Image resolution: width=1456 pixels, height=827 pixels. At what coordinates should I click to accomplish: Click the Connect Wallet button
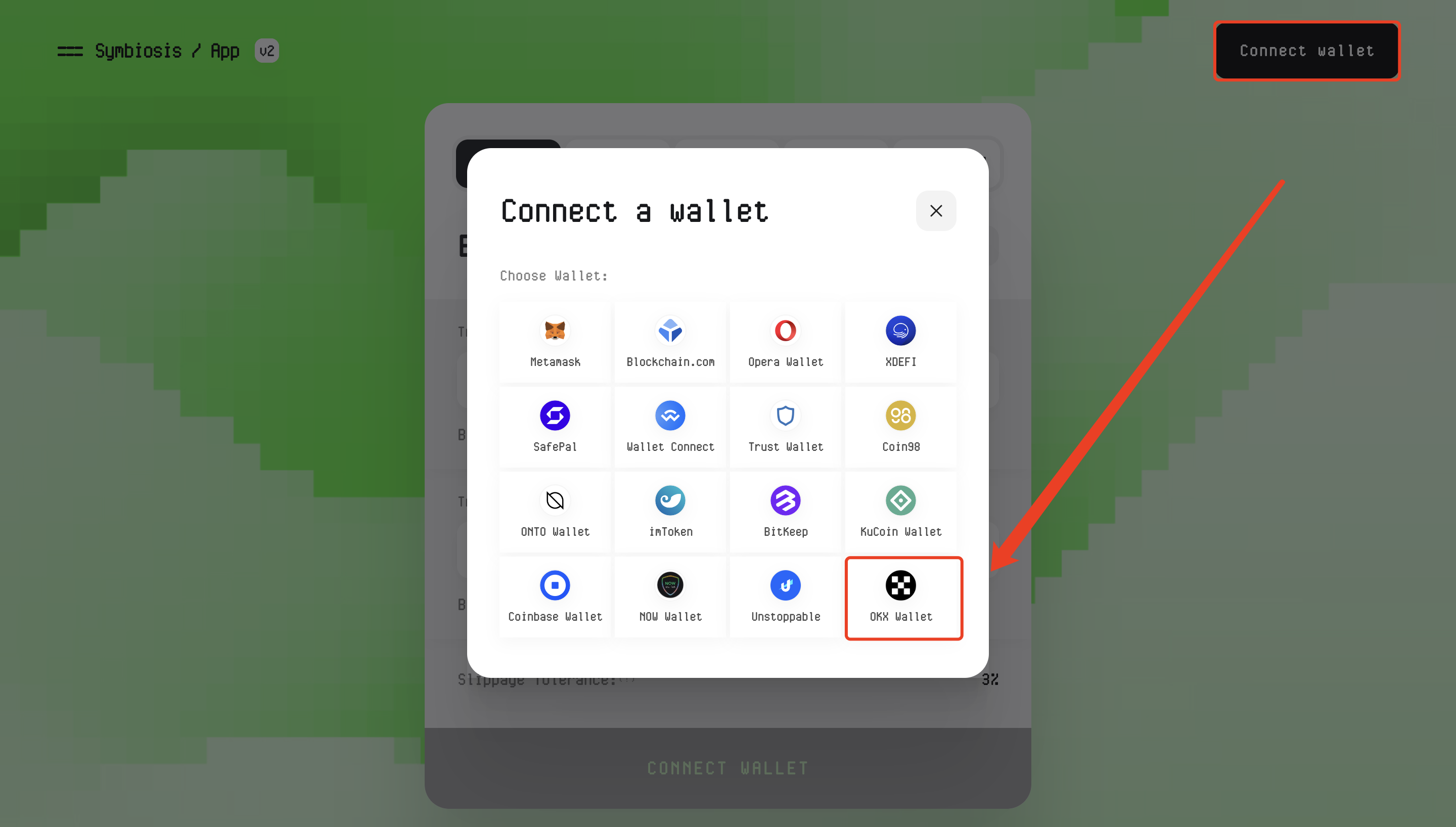[x=1307, y=50]
